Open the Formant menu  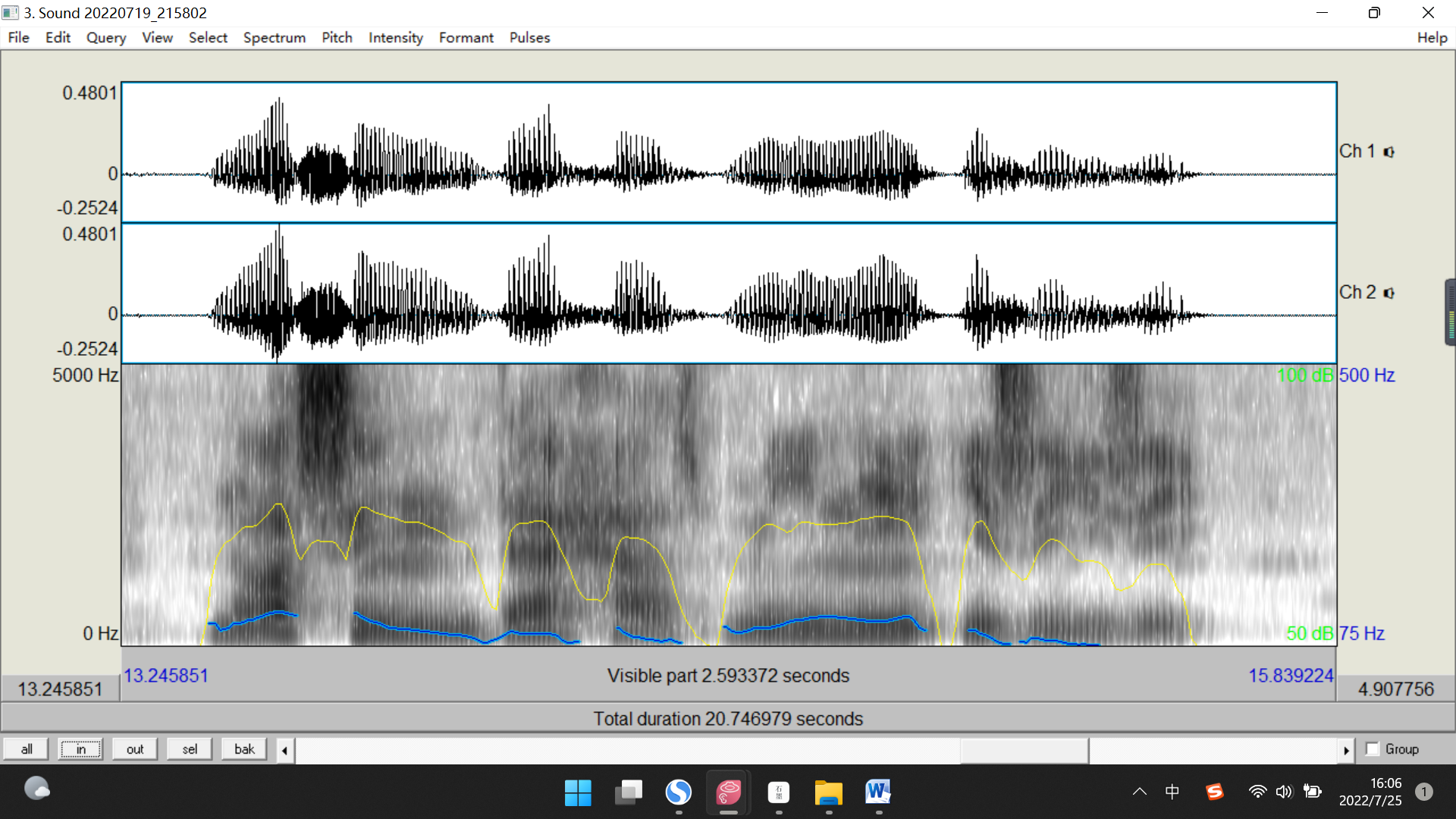point(466,37)
